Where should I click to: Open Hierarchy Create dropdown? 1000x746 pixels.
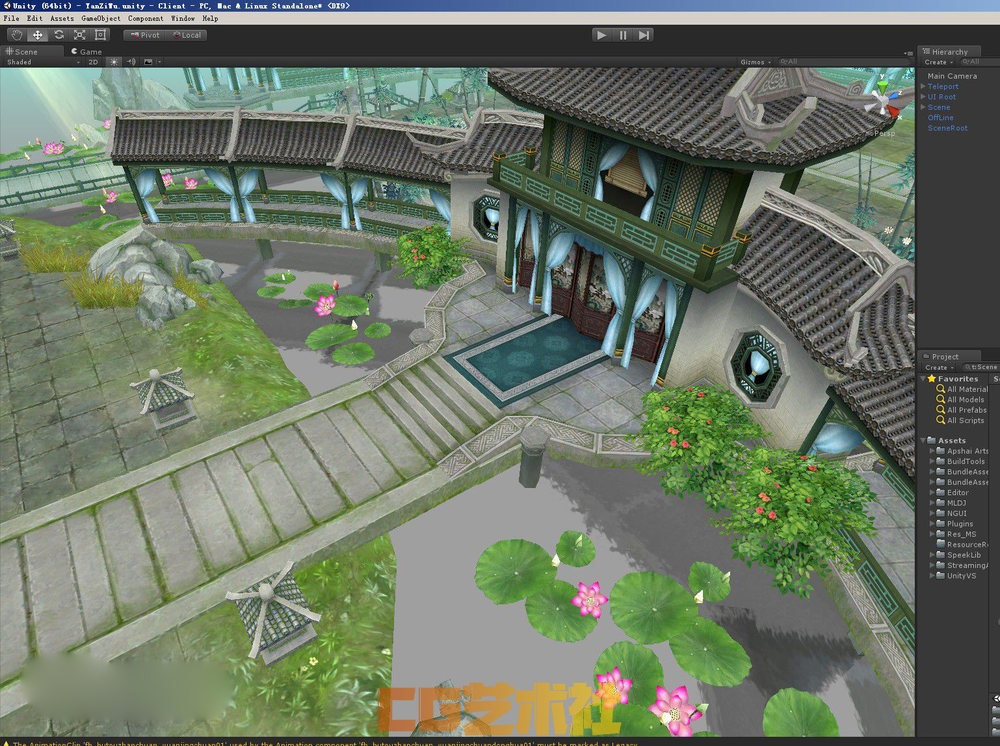click(x=938, y=62)
